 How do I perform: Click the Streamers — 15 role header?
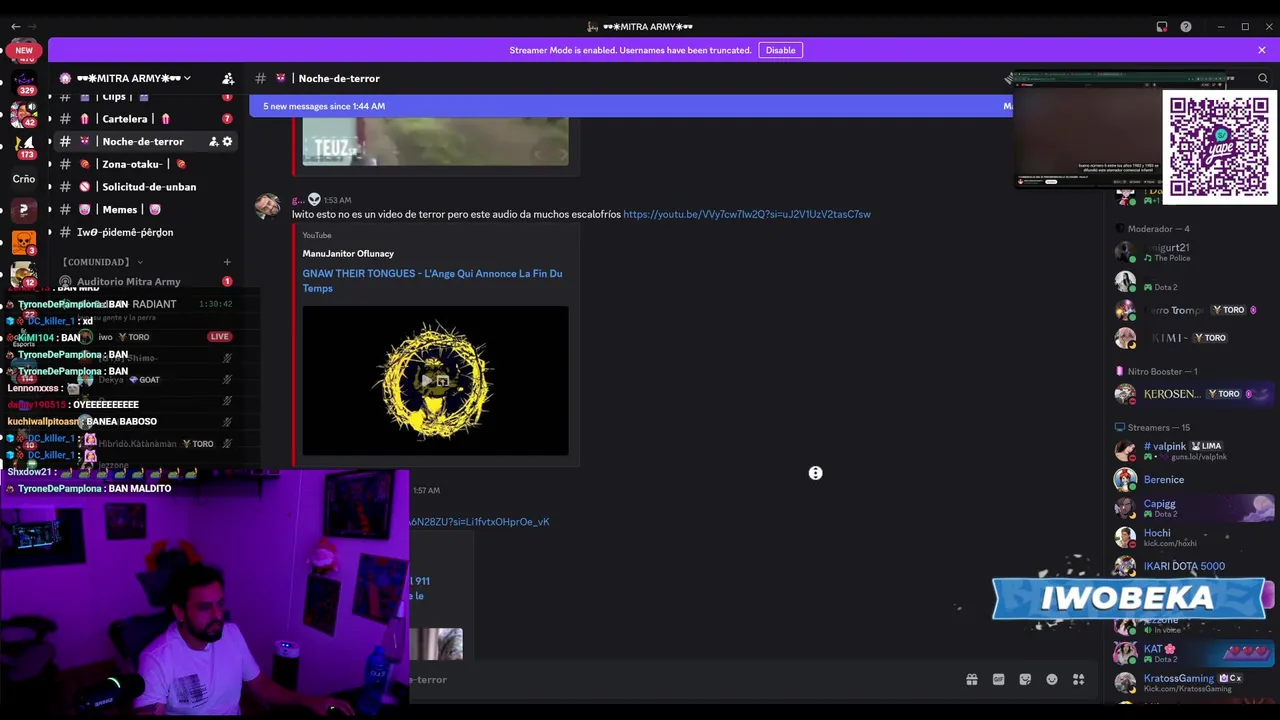tap(1152, 427)
